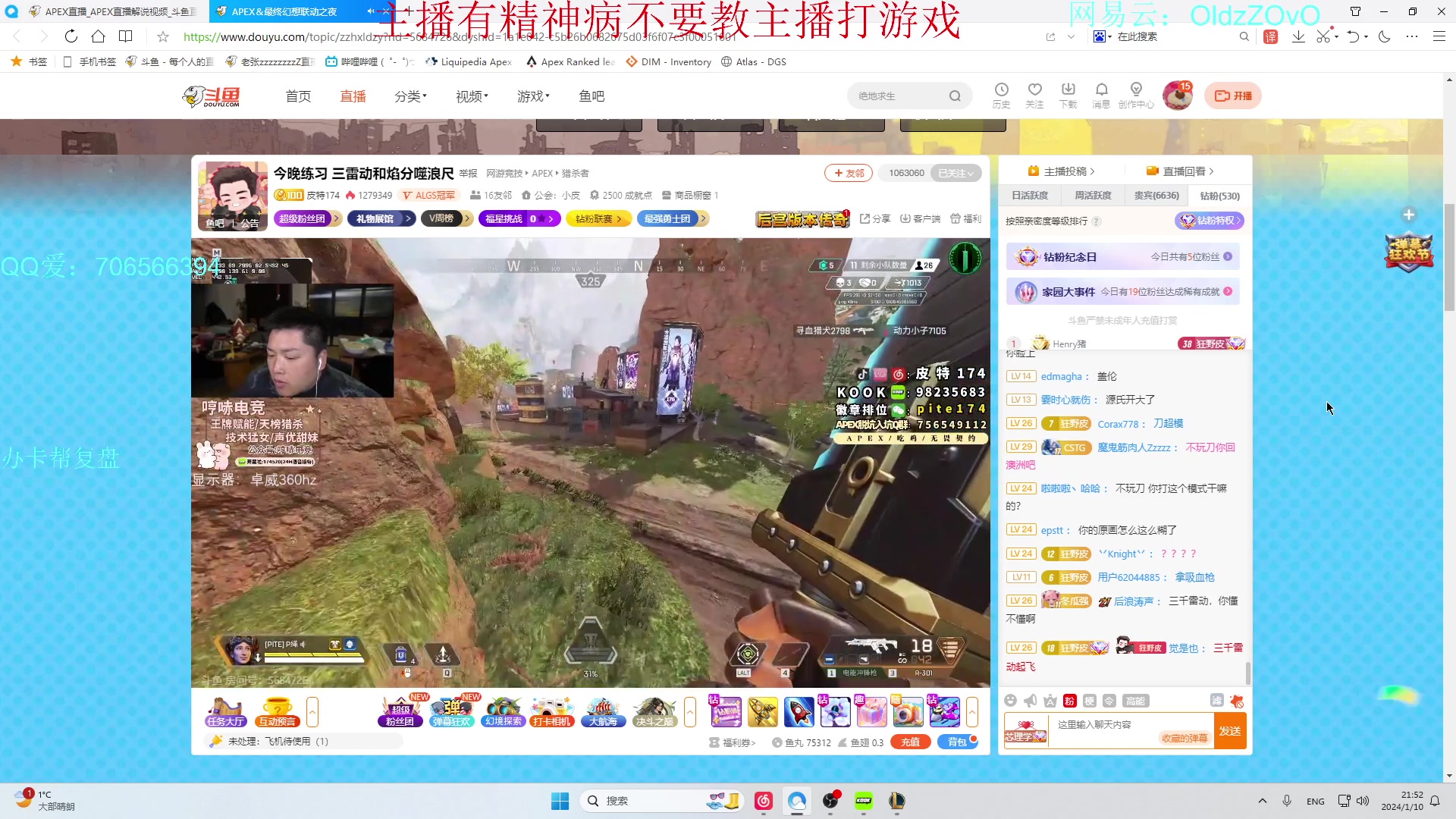Click the 充值 recharge button
This screenshot has width=1456, height=819.
click(x=910, y=742)
